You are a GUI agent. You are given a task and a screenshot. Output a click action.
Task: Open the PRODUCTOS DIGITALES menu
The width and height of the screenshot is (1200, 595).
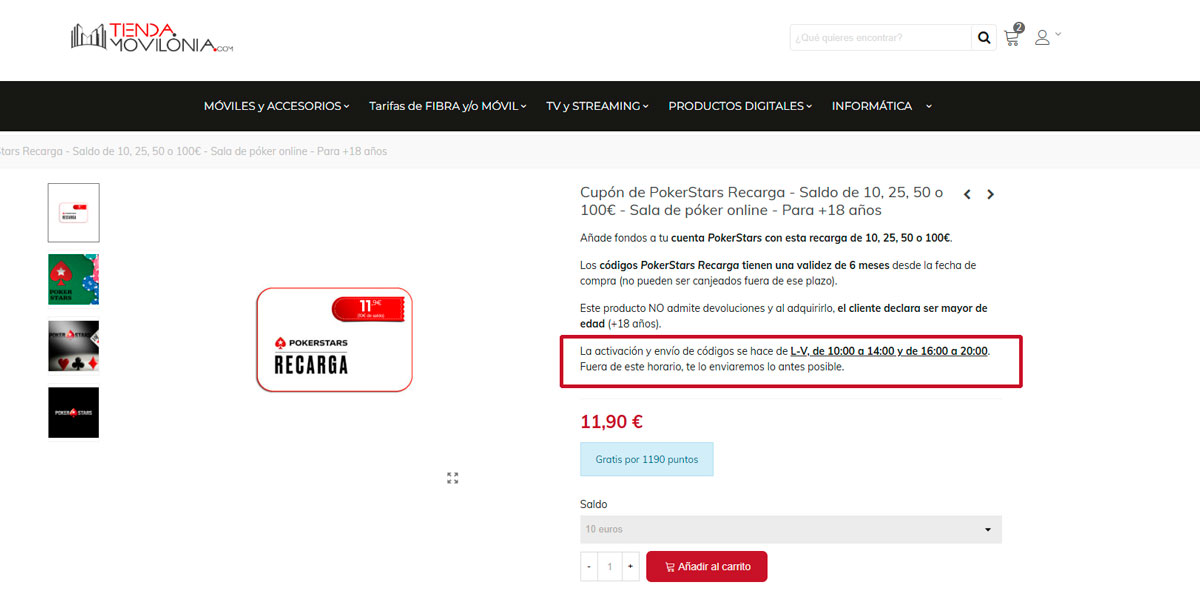tap(740, 105)
